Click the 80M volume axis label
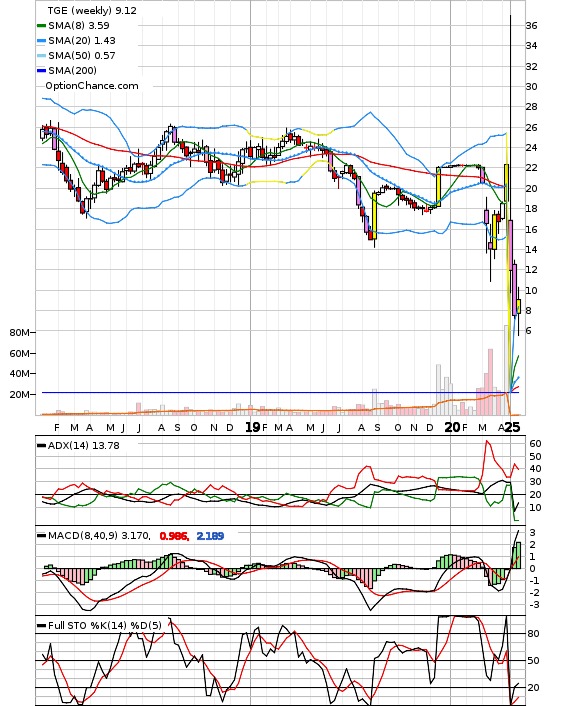This screenshot has height=706, width=566. coord(19,333)
